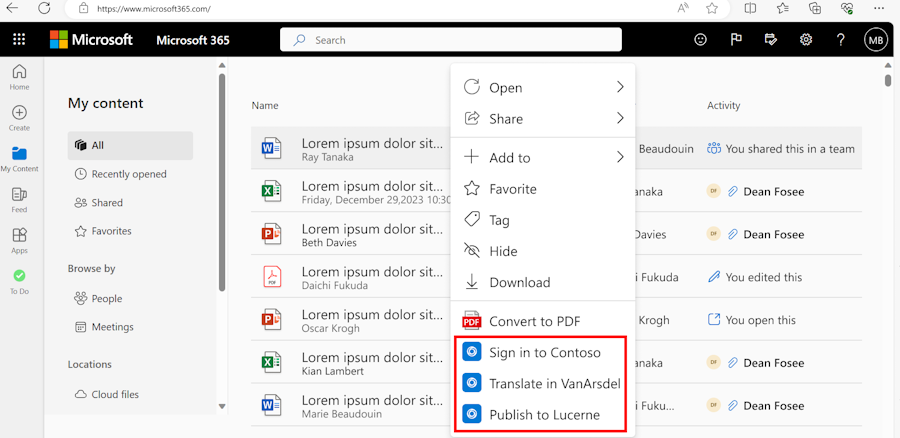Open the Settings gear icon

[806, 40]
